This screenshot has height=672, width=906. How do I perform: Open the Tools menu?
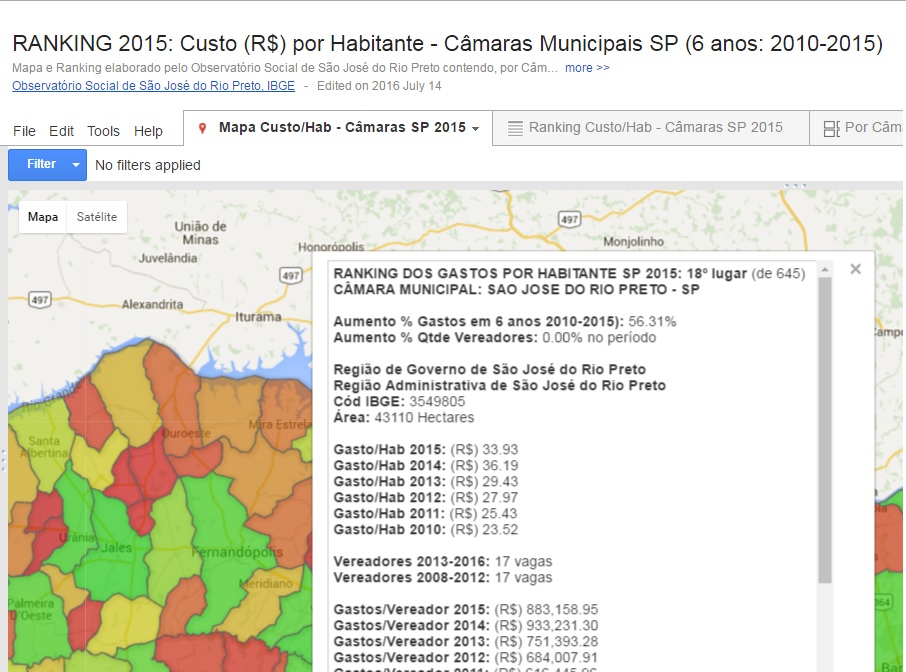point(103,131)
